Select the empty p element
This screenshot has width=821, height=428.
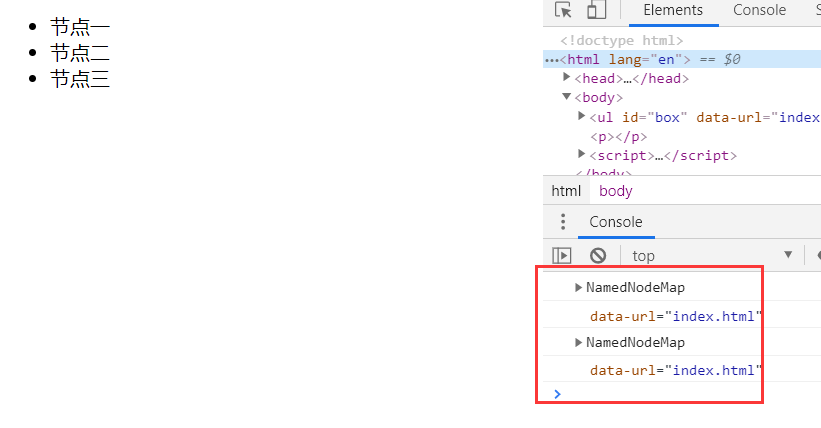(618, 137)
